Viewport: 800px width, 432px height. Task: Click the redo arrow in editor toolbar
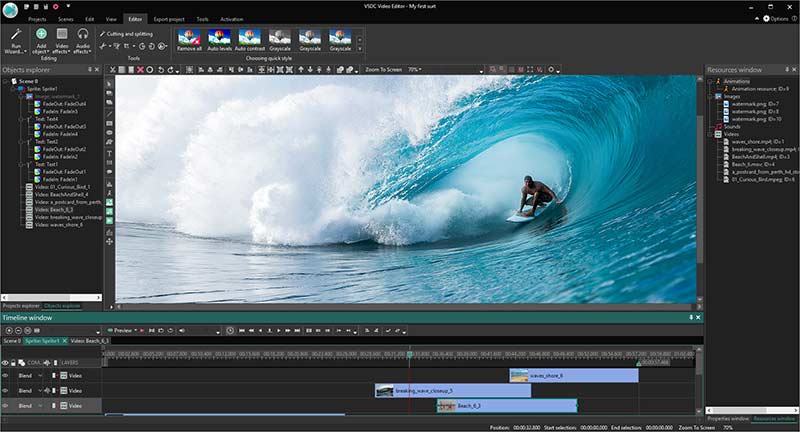[170, 70]
